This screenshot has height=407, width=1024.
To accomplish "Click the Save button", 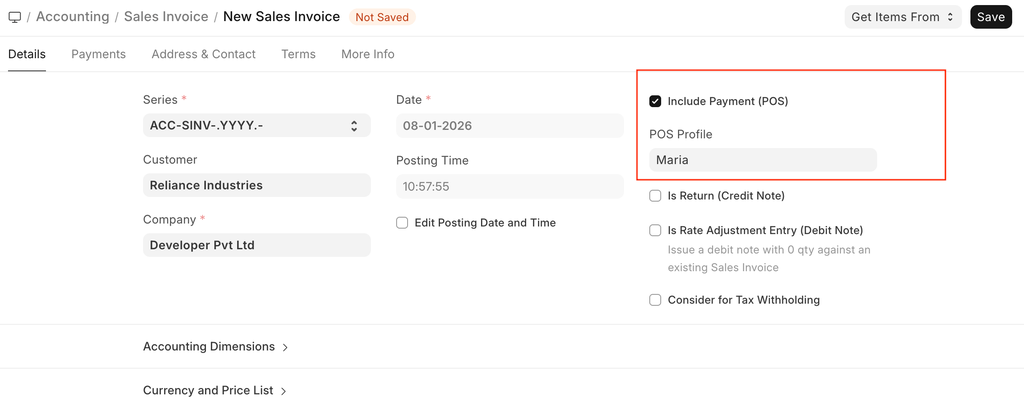I will pyautogui.click(x=990, y=17).
